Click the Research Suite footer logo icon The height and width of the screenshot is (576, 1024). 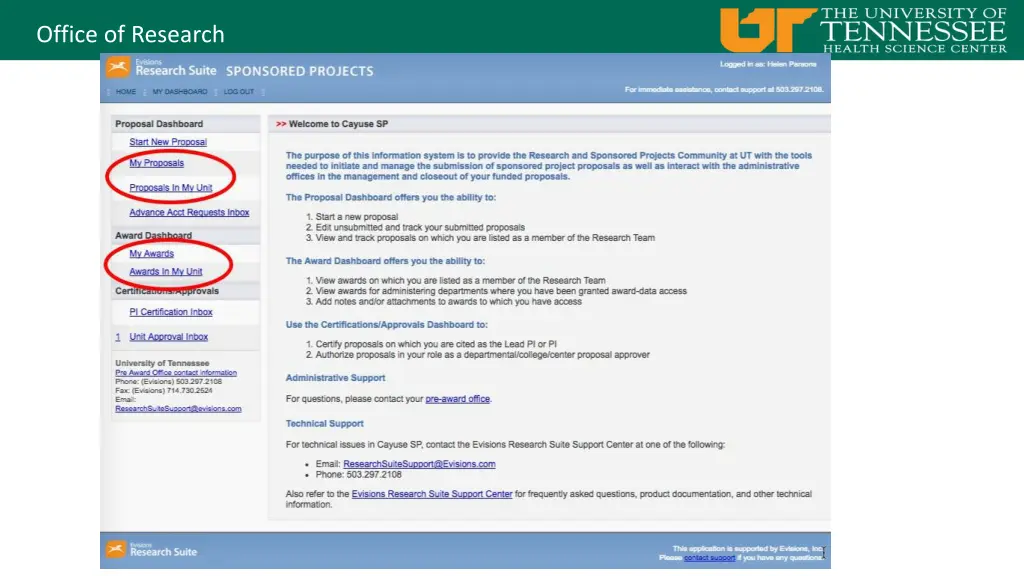click(116, 549)
